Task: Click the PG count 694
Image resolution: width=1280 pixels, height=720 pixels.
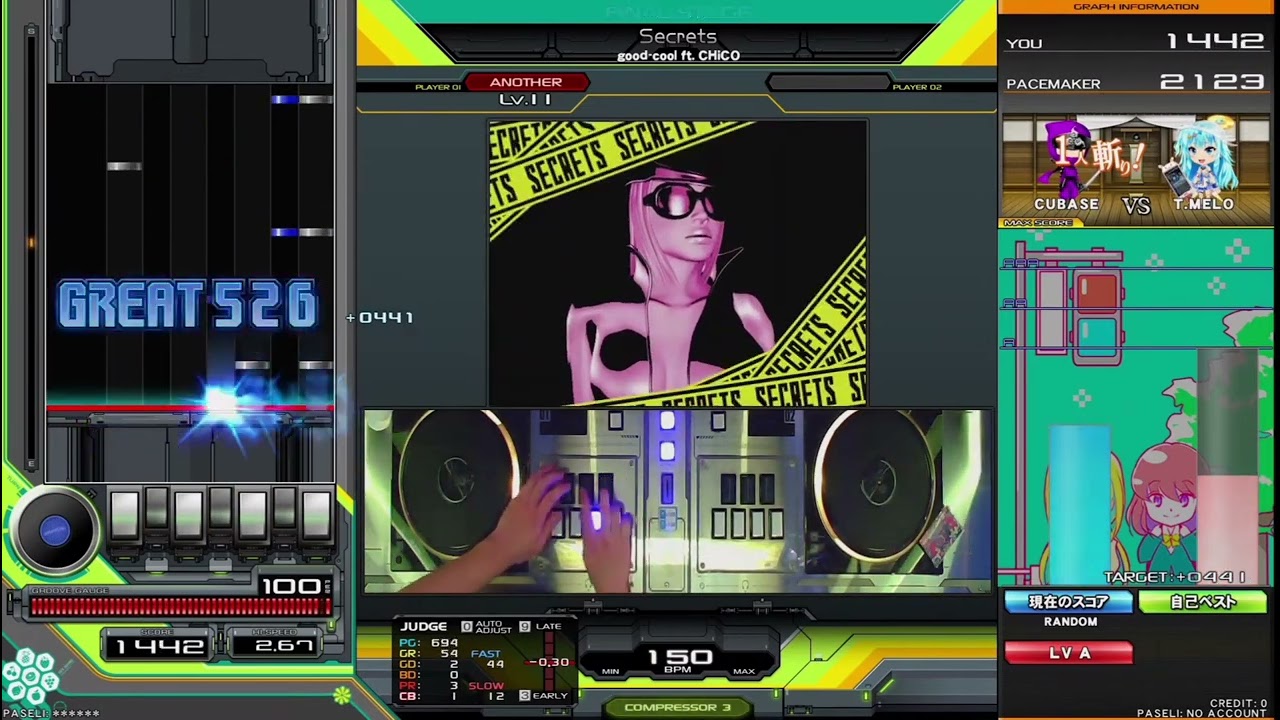Action: coord(443,642)
